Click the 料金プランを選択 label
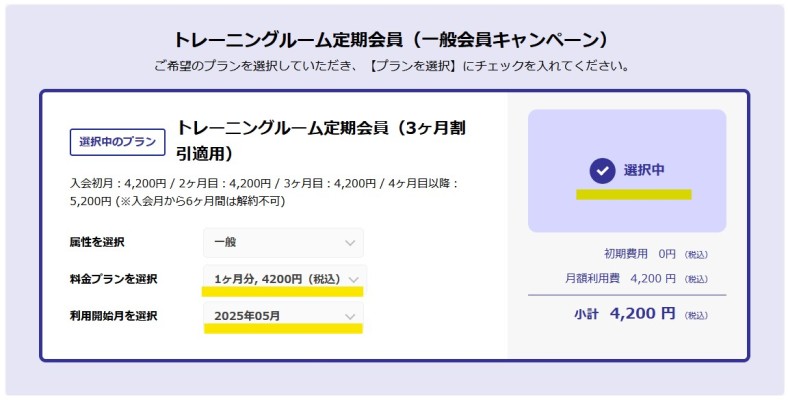Screen dimensions: 788x400 (x=113, y=279)
